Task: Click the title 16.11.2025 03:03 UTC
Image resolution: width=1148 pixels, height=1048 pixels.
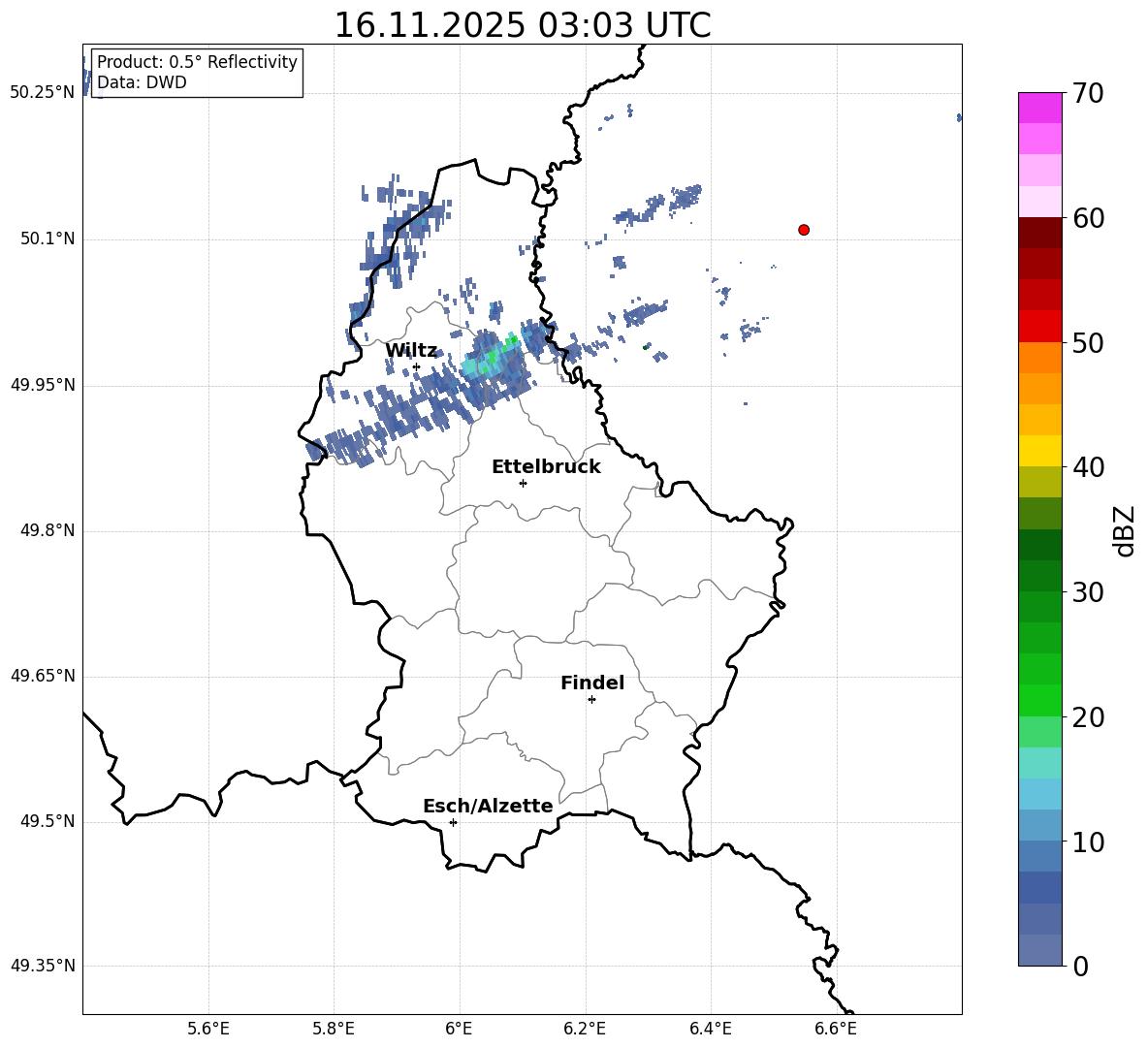Action: [523, 25]
